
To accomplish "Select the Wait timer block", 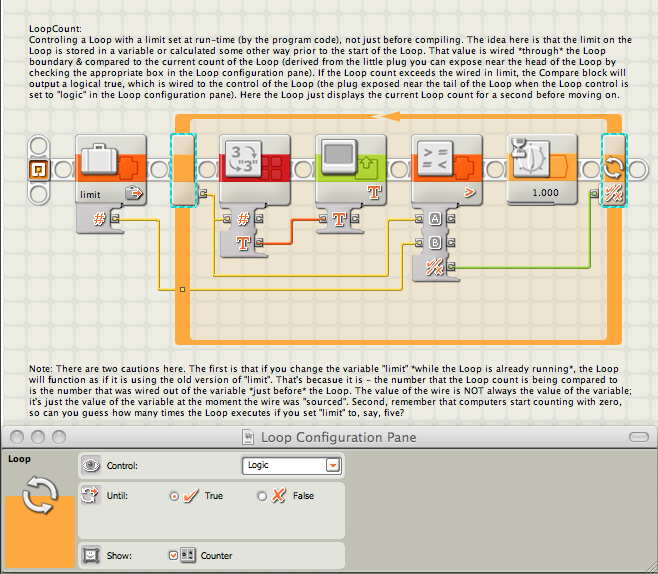I will [x=542, y=170].
